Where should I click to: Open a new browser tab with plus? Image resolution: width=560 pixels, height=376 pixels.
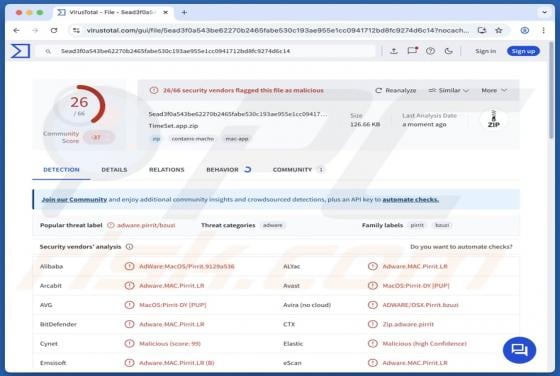(184, 12)
